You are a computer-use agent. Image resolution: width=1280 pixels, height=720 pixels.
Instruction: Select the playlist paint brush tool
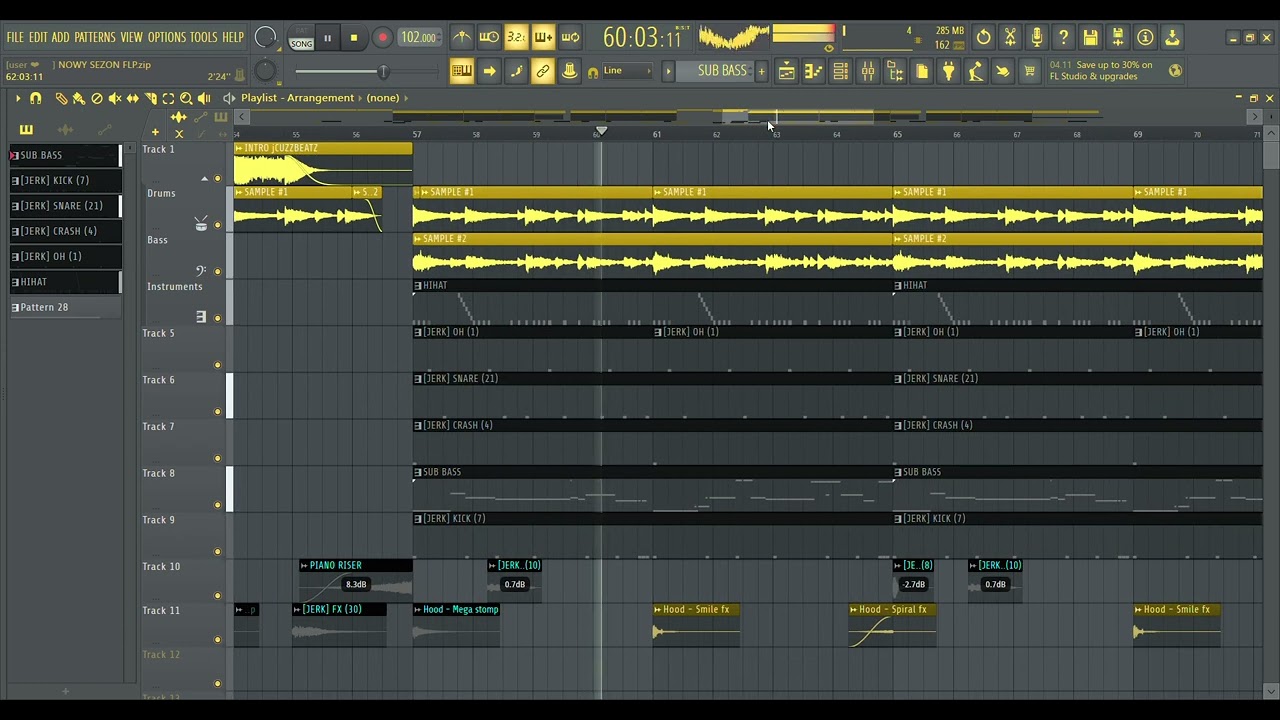tap(79, 98)
